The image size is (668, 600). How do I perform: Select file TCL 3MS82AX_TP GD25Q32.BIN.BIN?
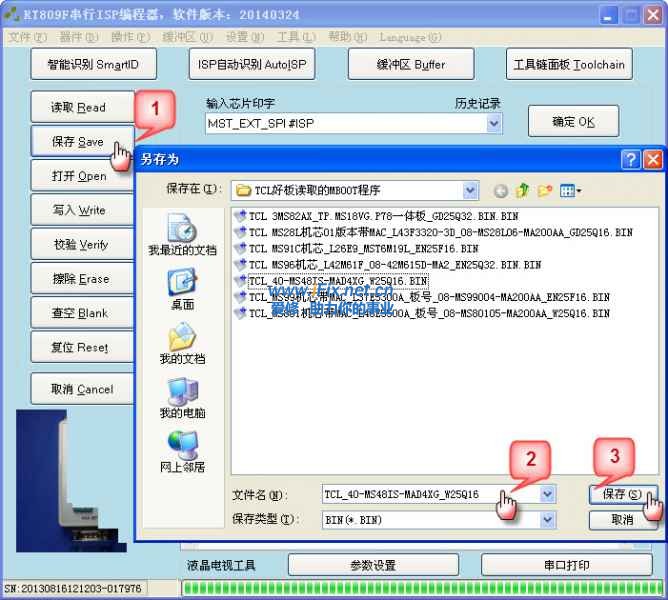(380, 216)
